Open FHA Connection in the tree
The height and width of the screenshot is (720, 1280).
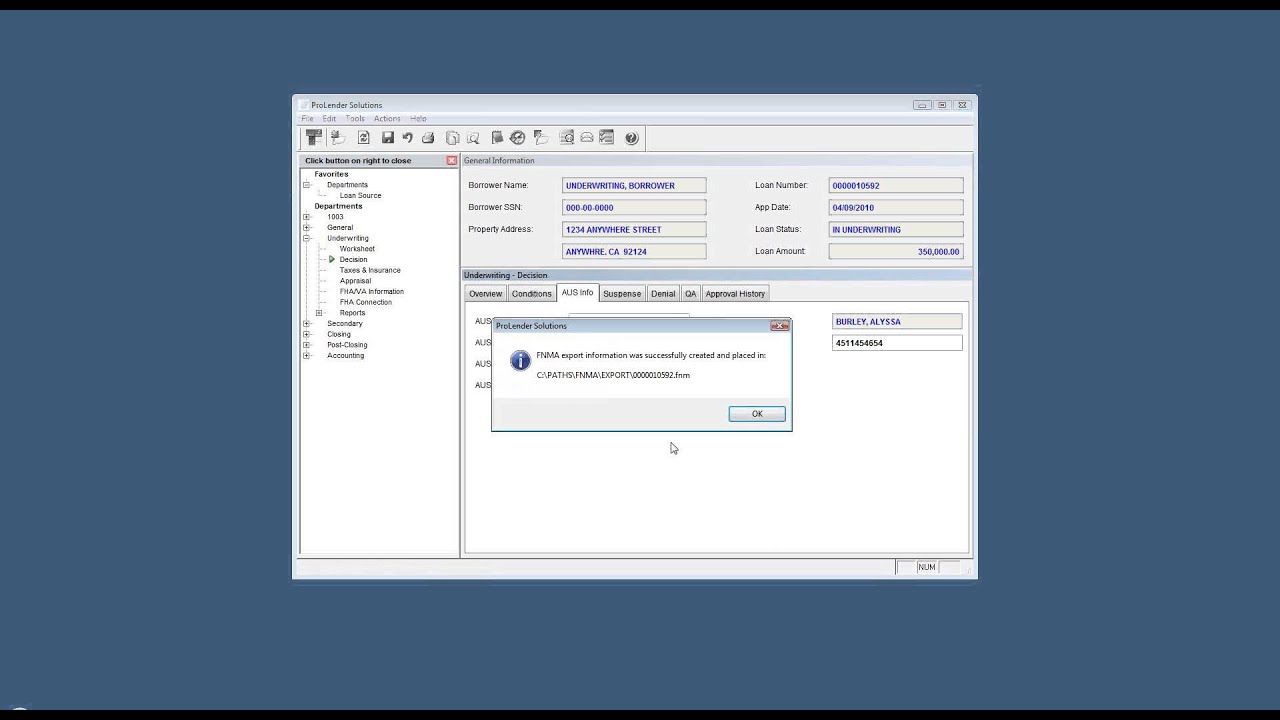pyautogui.click(x=366, y=302)
